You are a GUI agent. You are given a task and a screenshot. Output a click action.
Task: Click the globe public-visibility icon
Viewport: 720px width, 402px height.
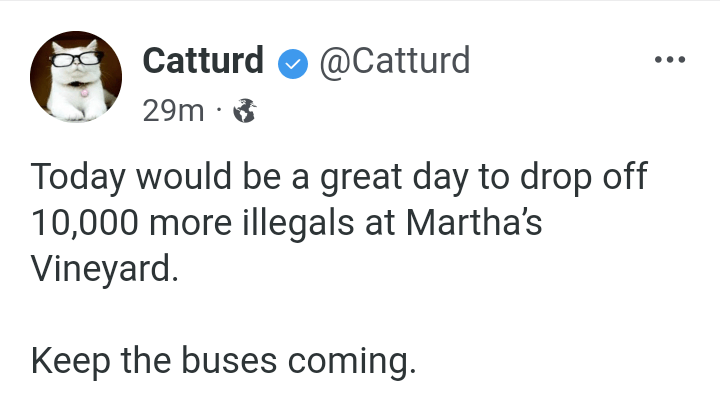click(x=244, y=112)
